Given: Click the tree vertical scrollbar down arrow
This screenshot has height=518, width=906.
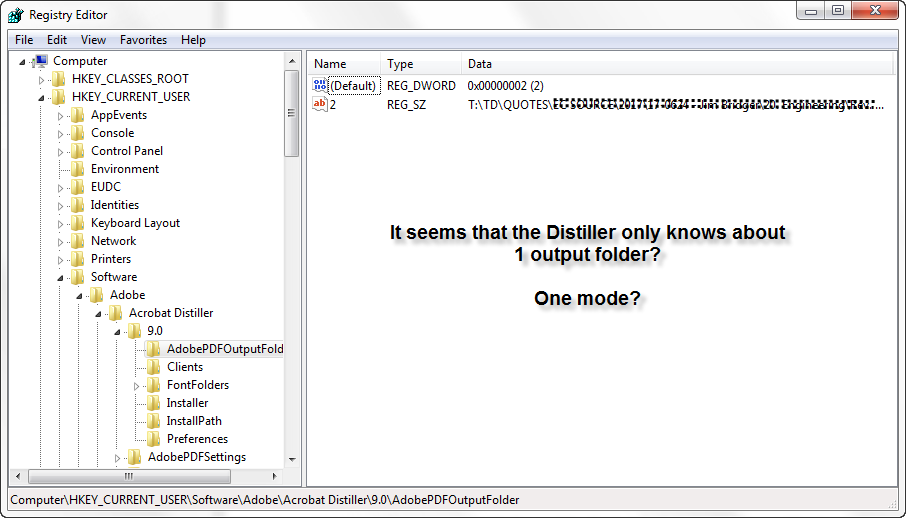Looking at the screenshot, I should coord(292,460).
